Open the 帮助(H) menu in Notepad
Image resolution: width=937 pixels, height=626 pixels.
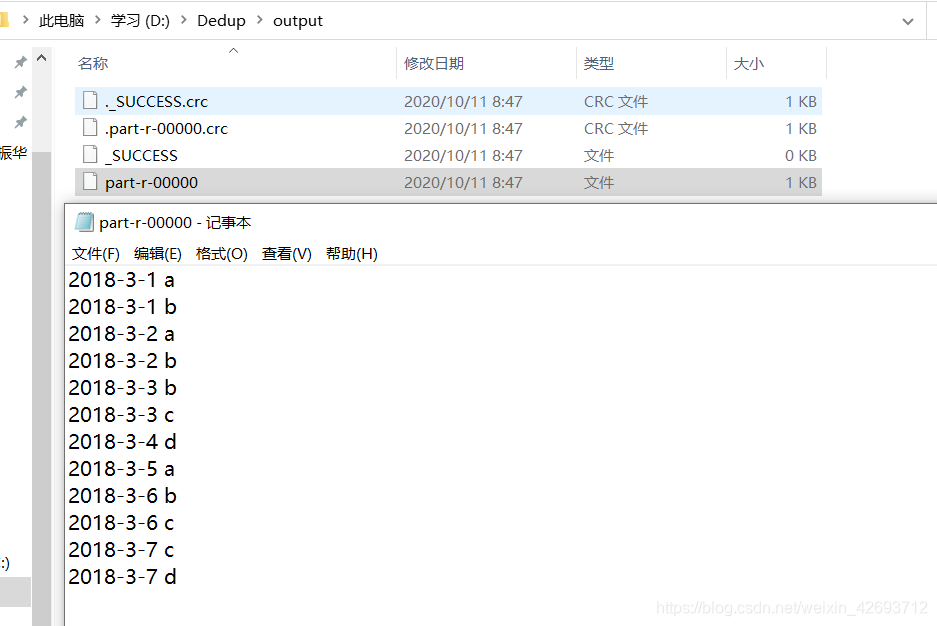tap(351, 254)
